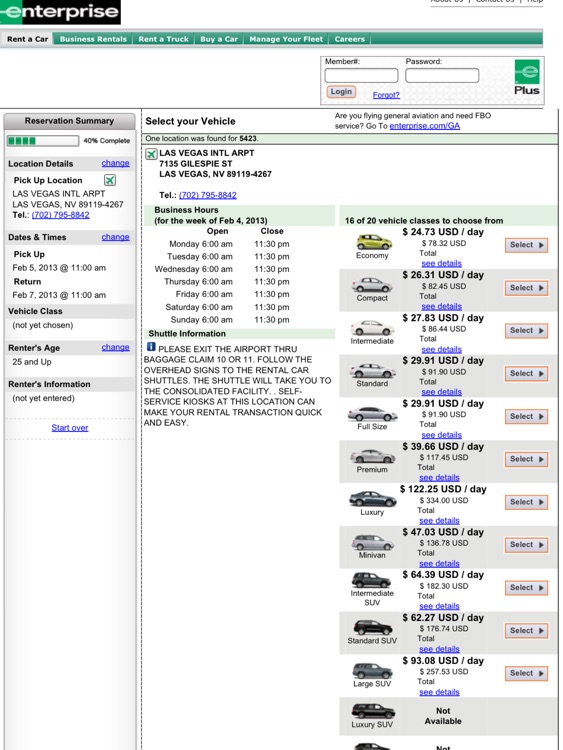Click the Standard car image
Screen dimensions: 563x750
372,371
